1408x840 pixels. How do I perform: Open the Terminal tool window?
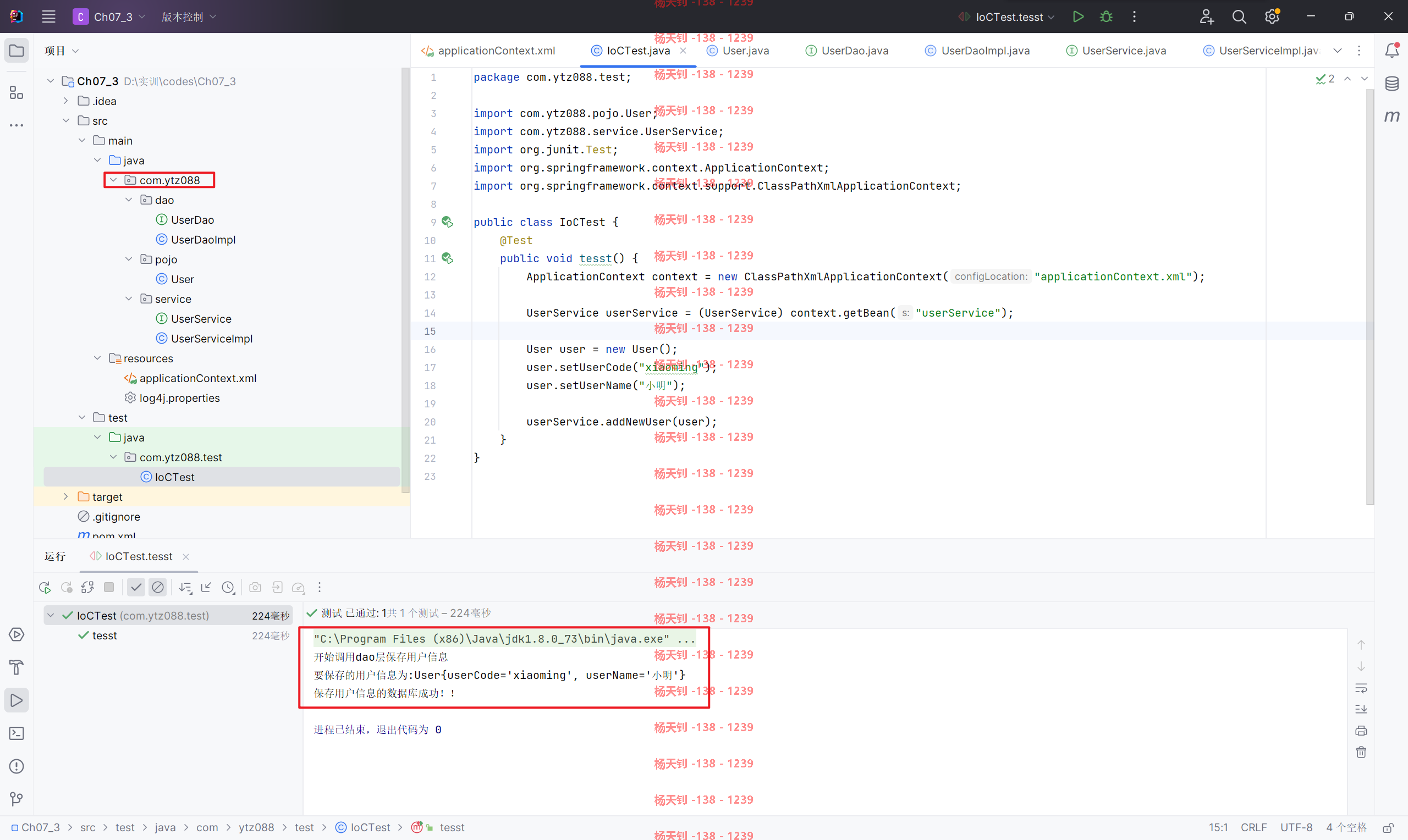[x=16, y=733]
